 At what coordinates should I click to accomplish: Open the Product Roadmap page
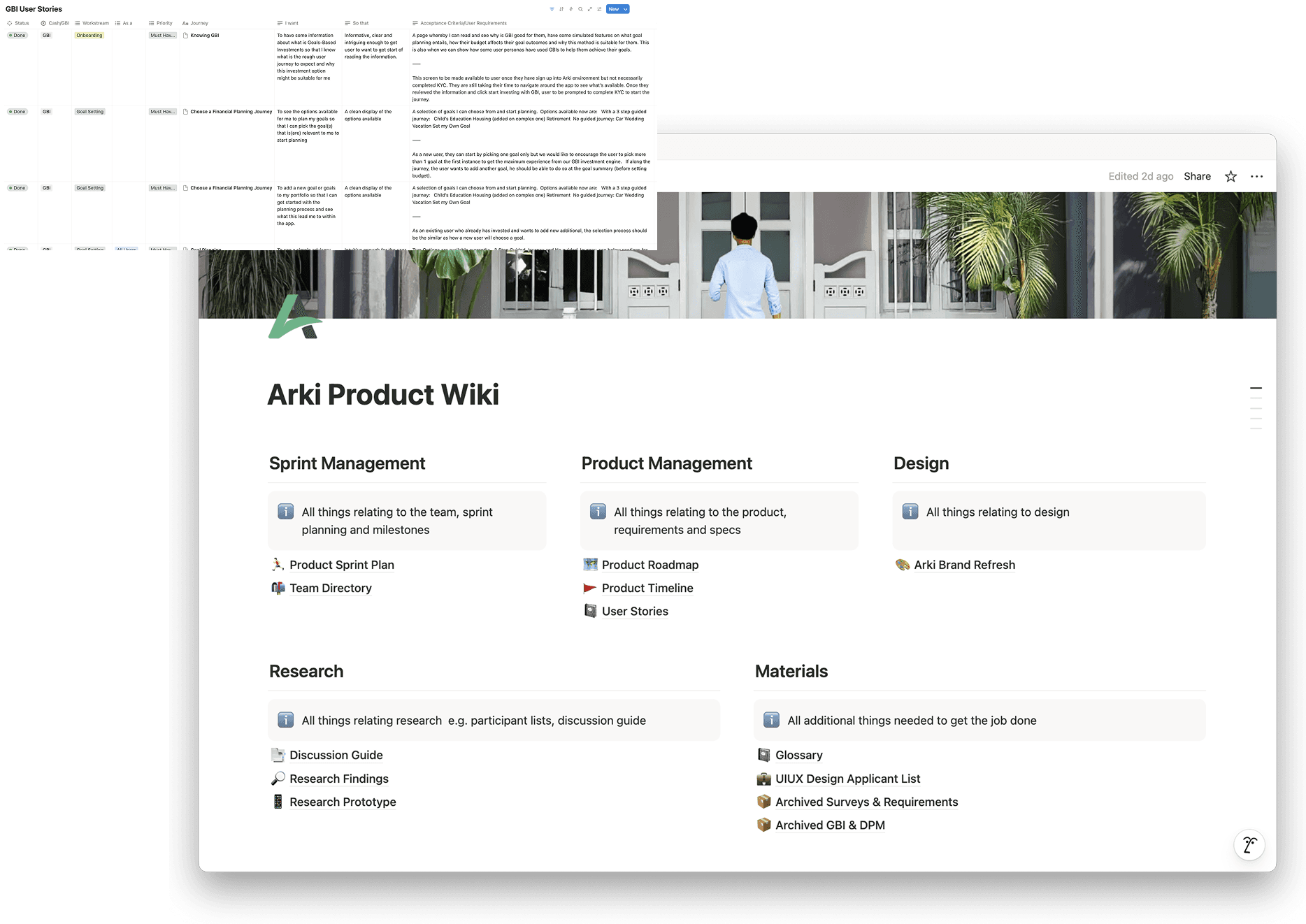pyautogui.click(x=650, y=565)
